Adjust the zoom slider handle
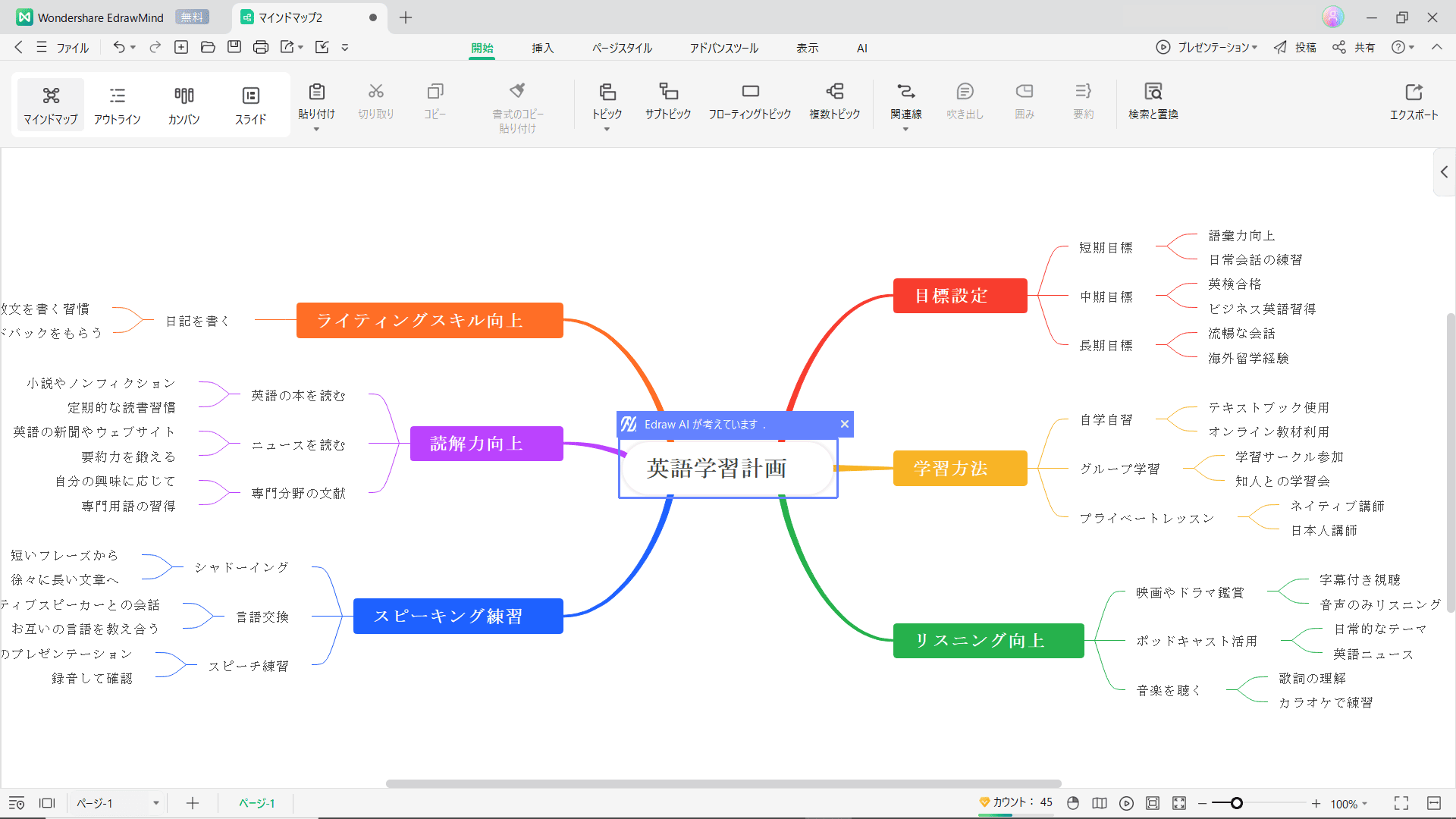This screenshot has height=819, width=1456. click(1237, 803)
